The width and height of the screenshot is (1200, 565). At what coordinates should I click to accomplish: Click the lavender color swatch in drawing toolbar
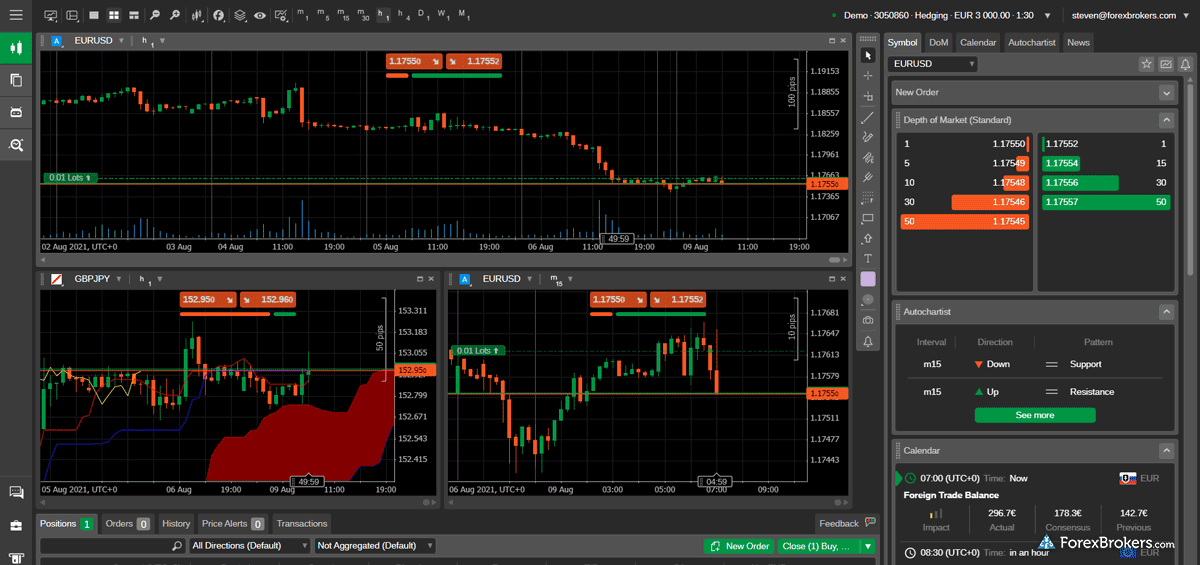tap(867, 279)
